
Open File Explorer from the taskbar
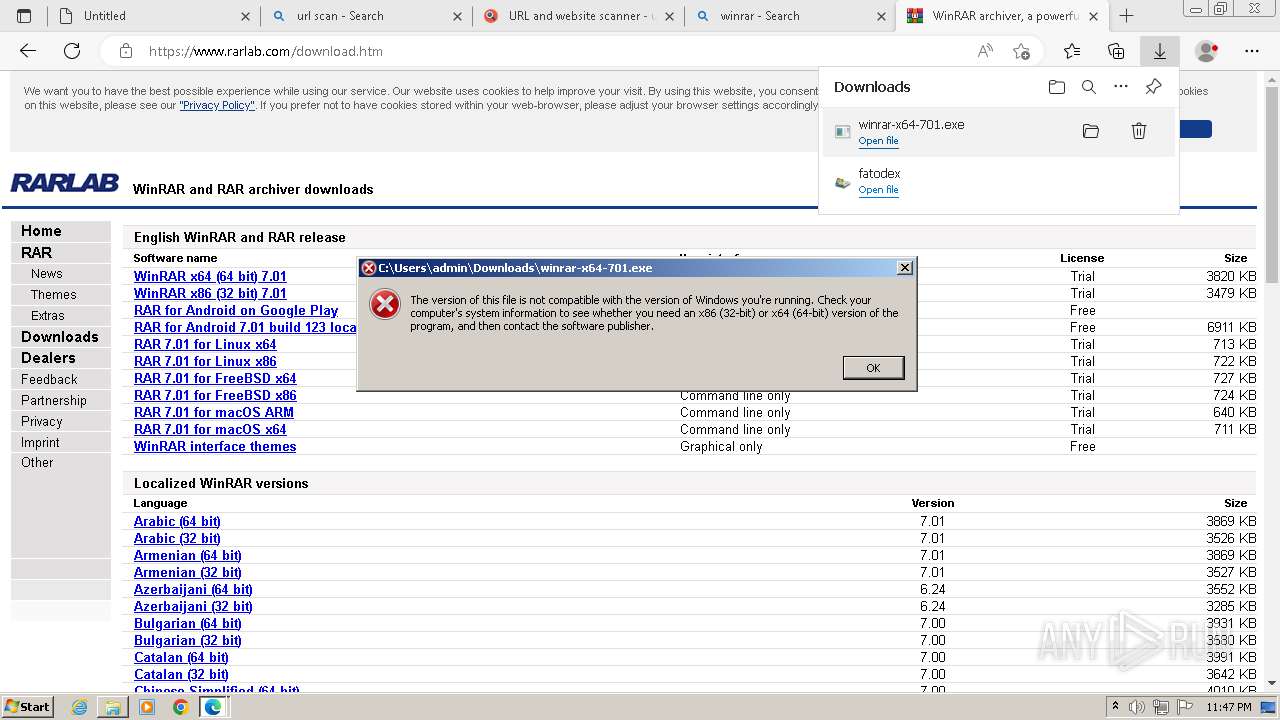113,707
